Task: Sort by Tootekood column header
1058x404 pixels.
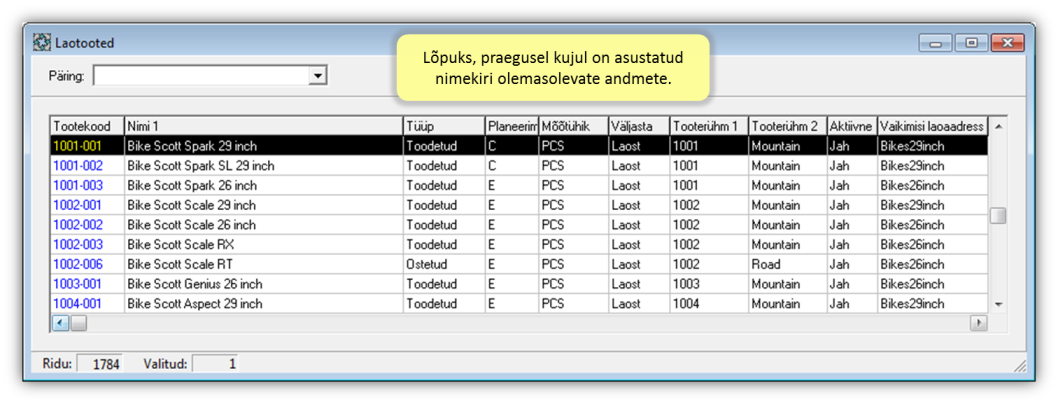Action: [x=87, y=126]
